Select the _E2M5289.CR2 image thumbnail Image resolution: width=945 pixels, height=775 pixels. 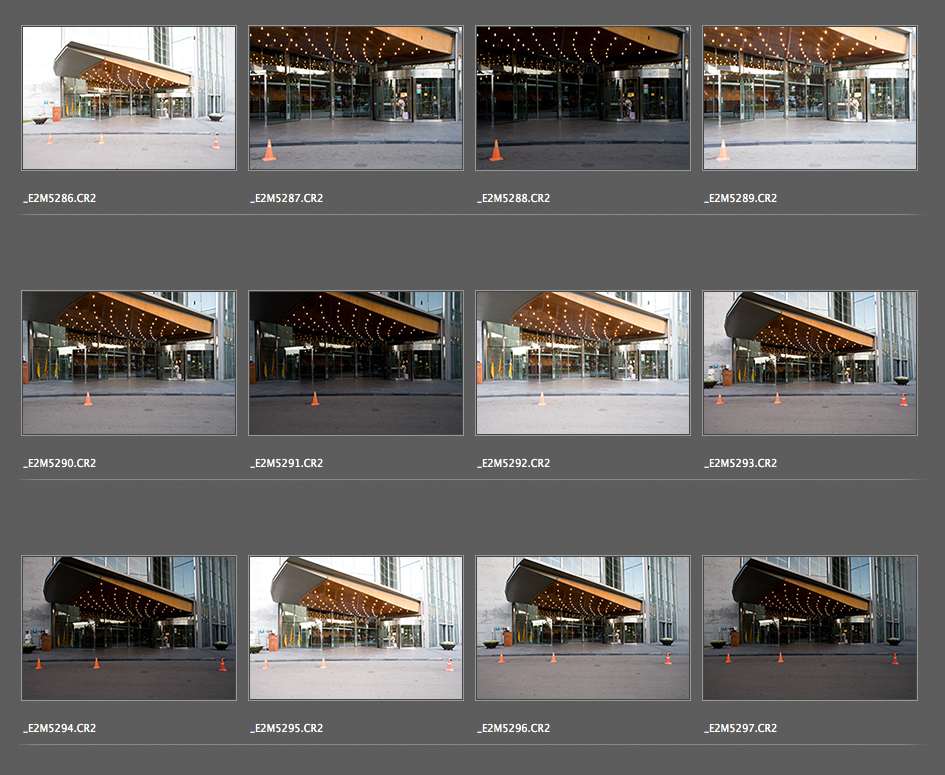(809, 98)
